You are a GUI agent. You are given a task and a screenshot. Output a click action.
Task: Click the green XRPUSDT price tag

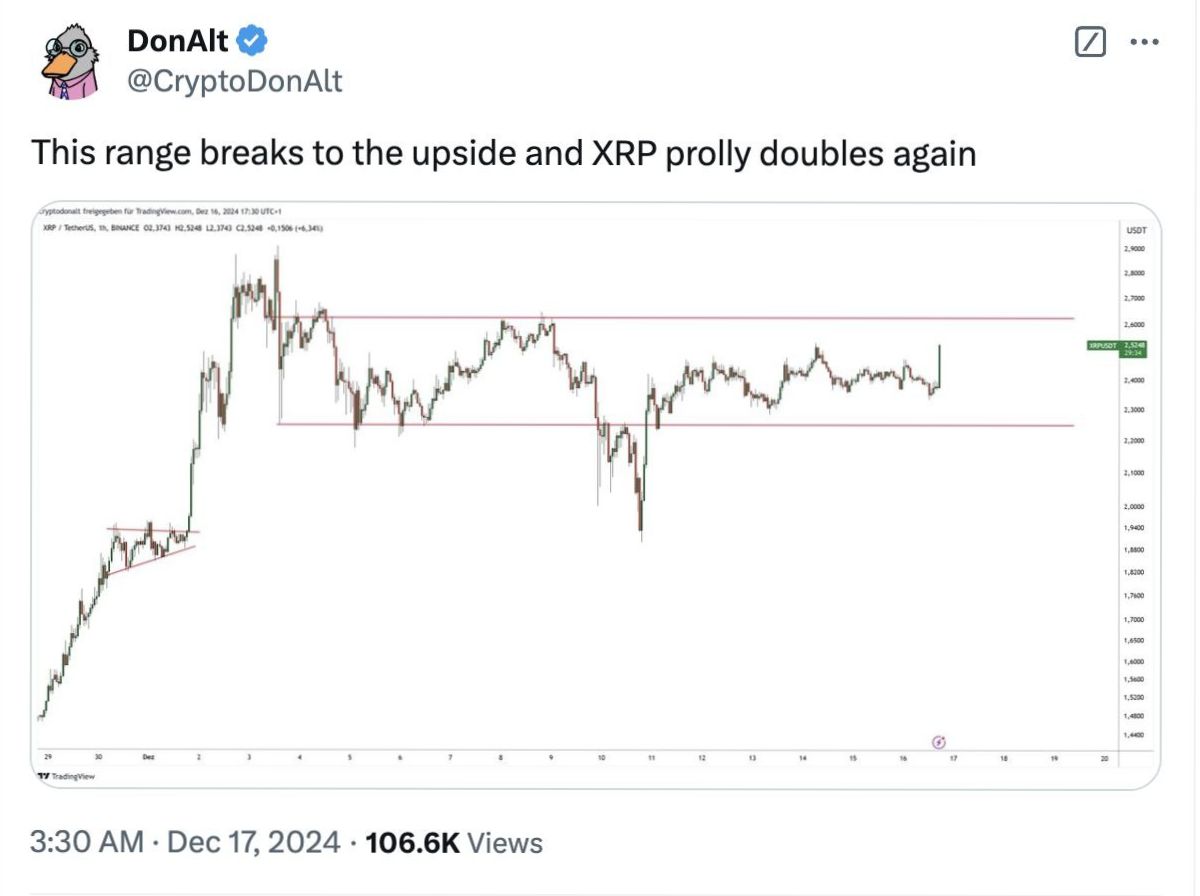1116,347
